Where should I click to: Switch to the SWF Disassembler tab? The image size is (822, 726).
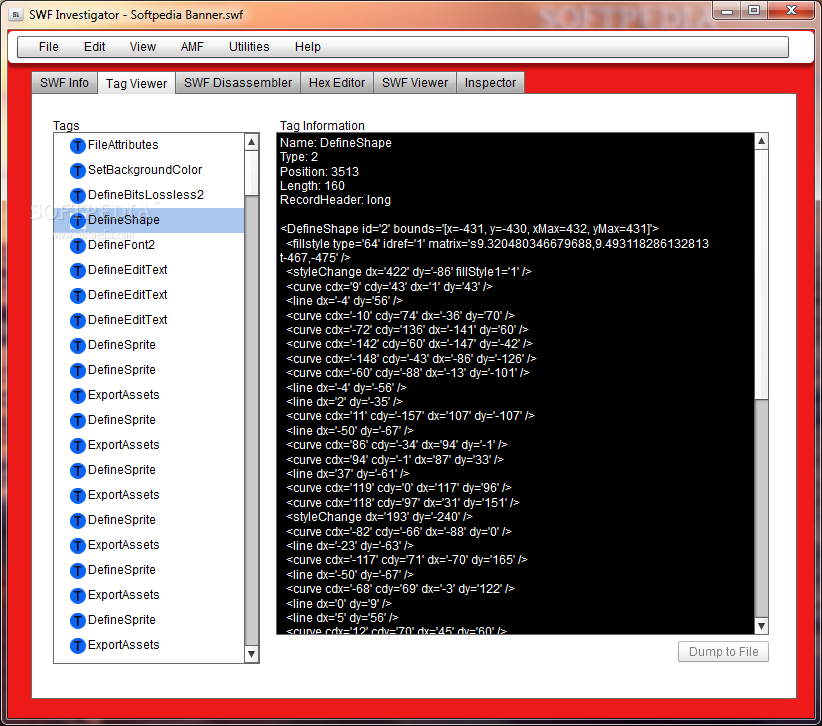point(238,83)
